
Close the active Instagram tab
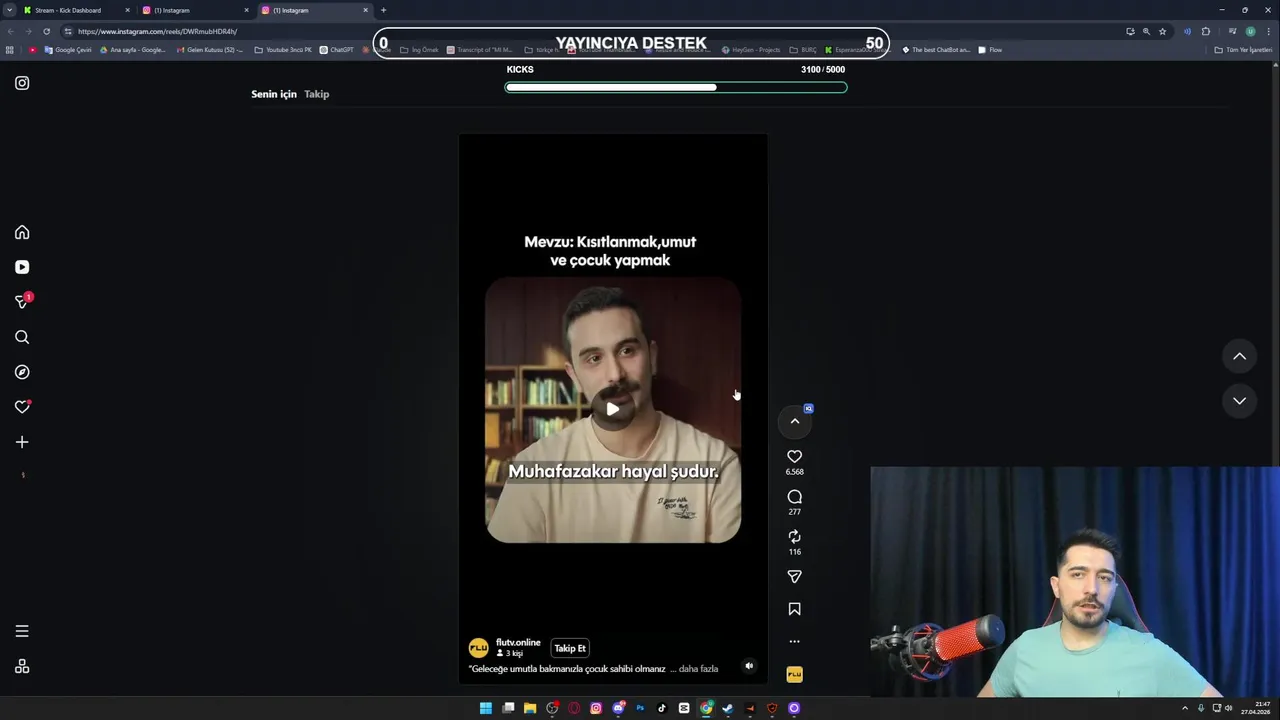click(365, 10)
